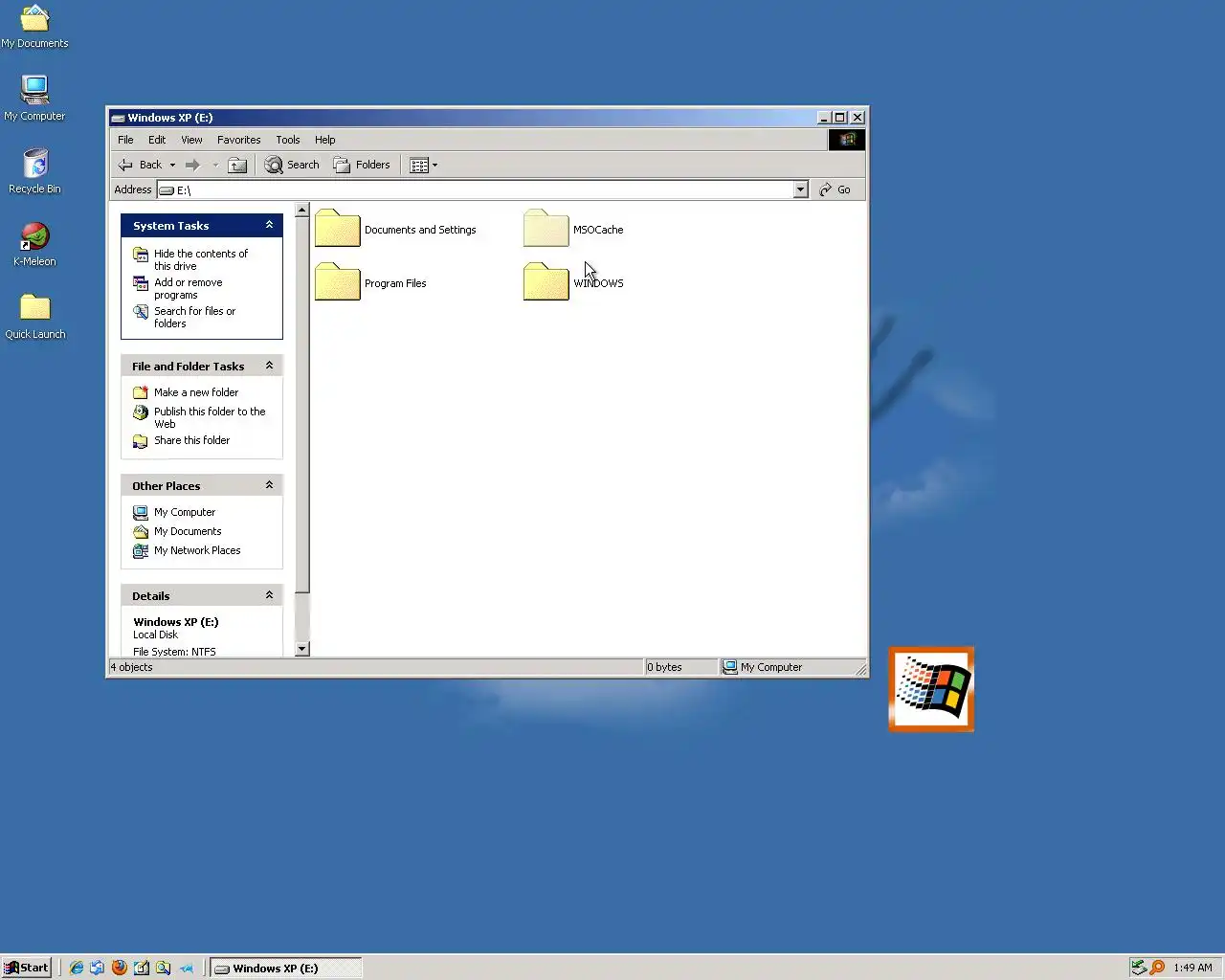Go up one folder level
The width and height of the screenshot is (1225, 980).
[237, 165]
